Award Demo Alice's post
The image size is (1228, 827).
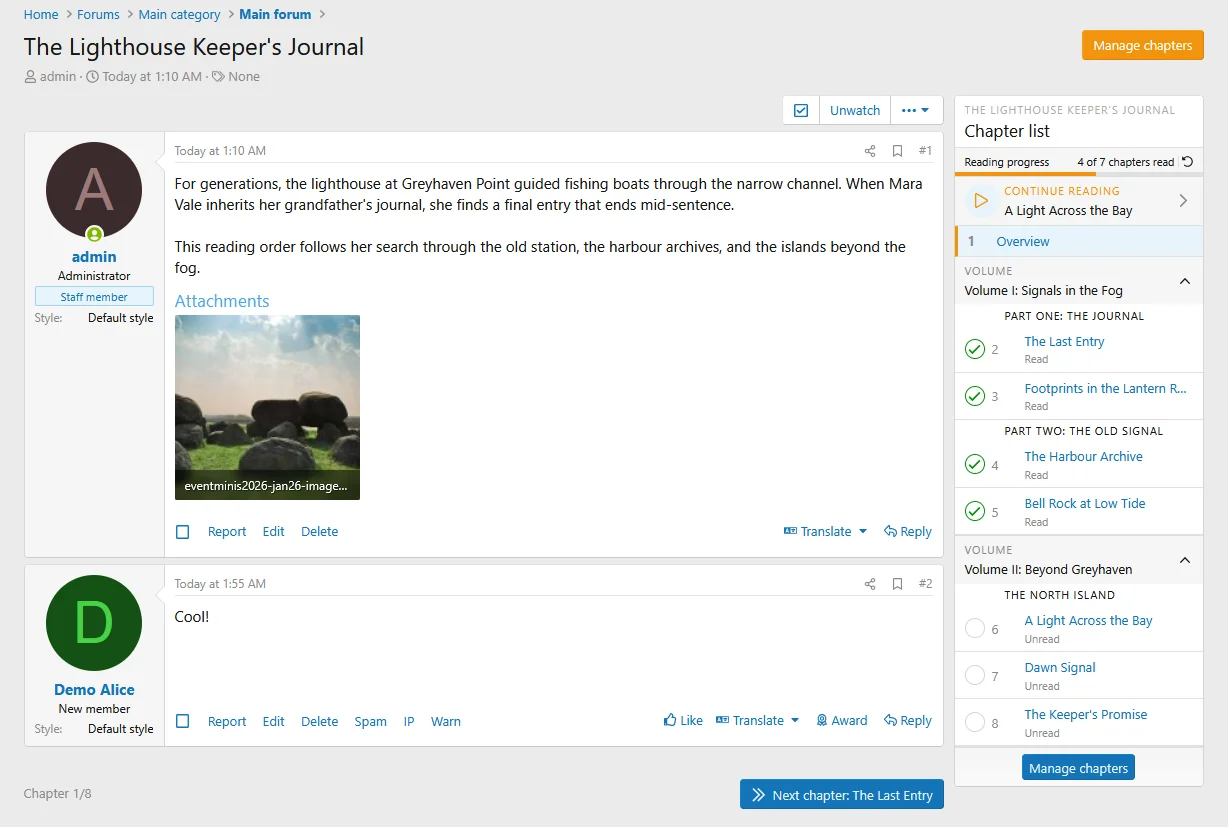pos(841,721)
